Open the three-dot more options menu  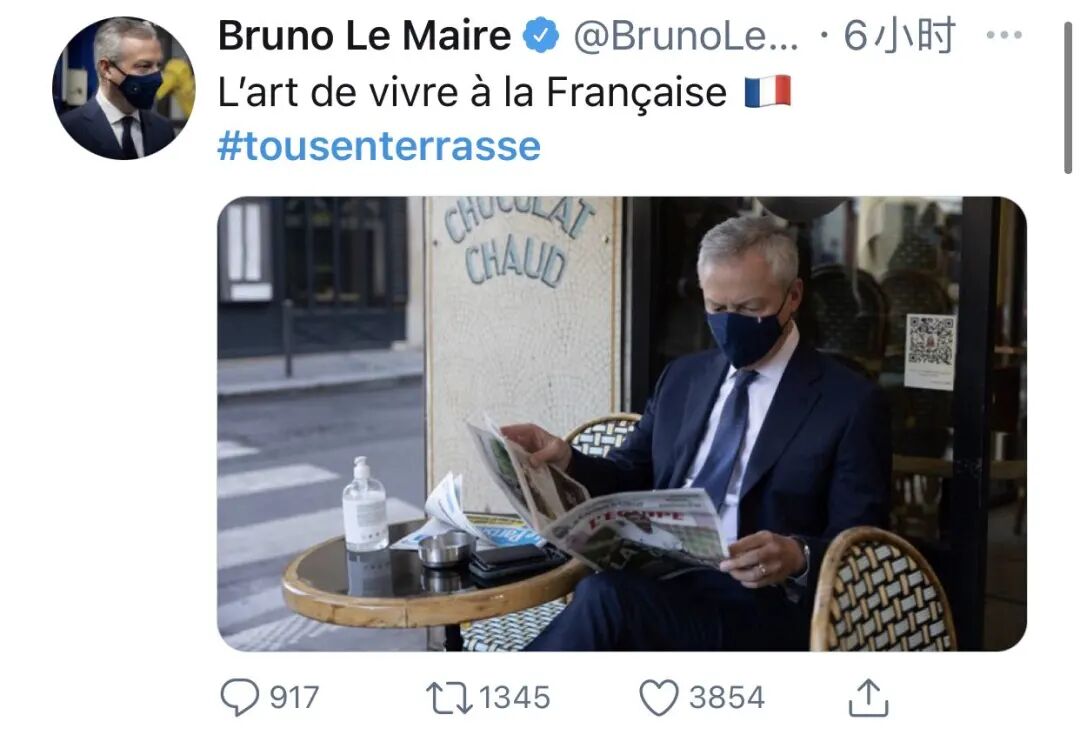coord(1004,34)
